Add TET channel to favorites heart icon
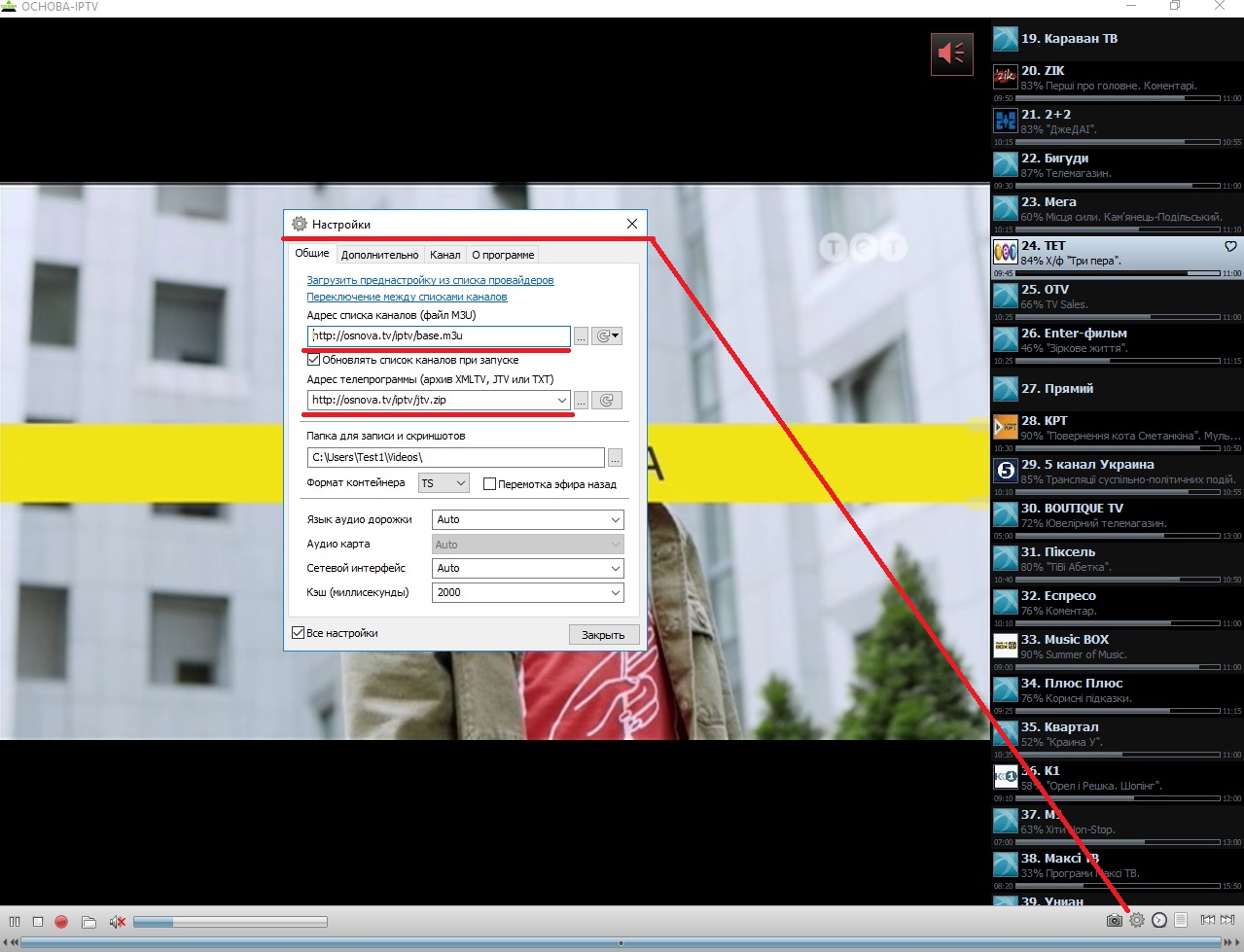 click(1230, 246)
